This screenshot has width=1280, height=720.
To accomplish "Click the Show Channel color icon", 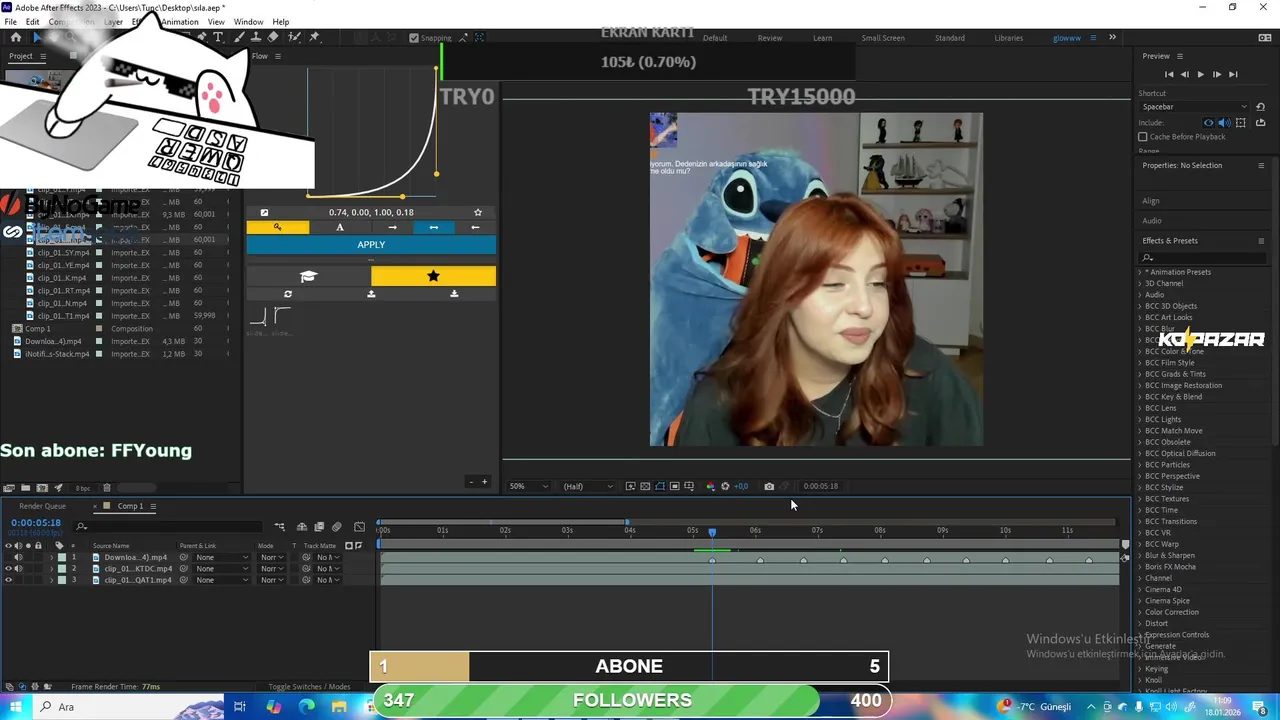I will [x=710, y=486].
